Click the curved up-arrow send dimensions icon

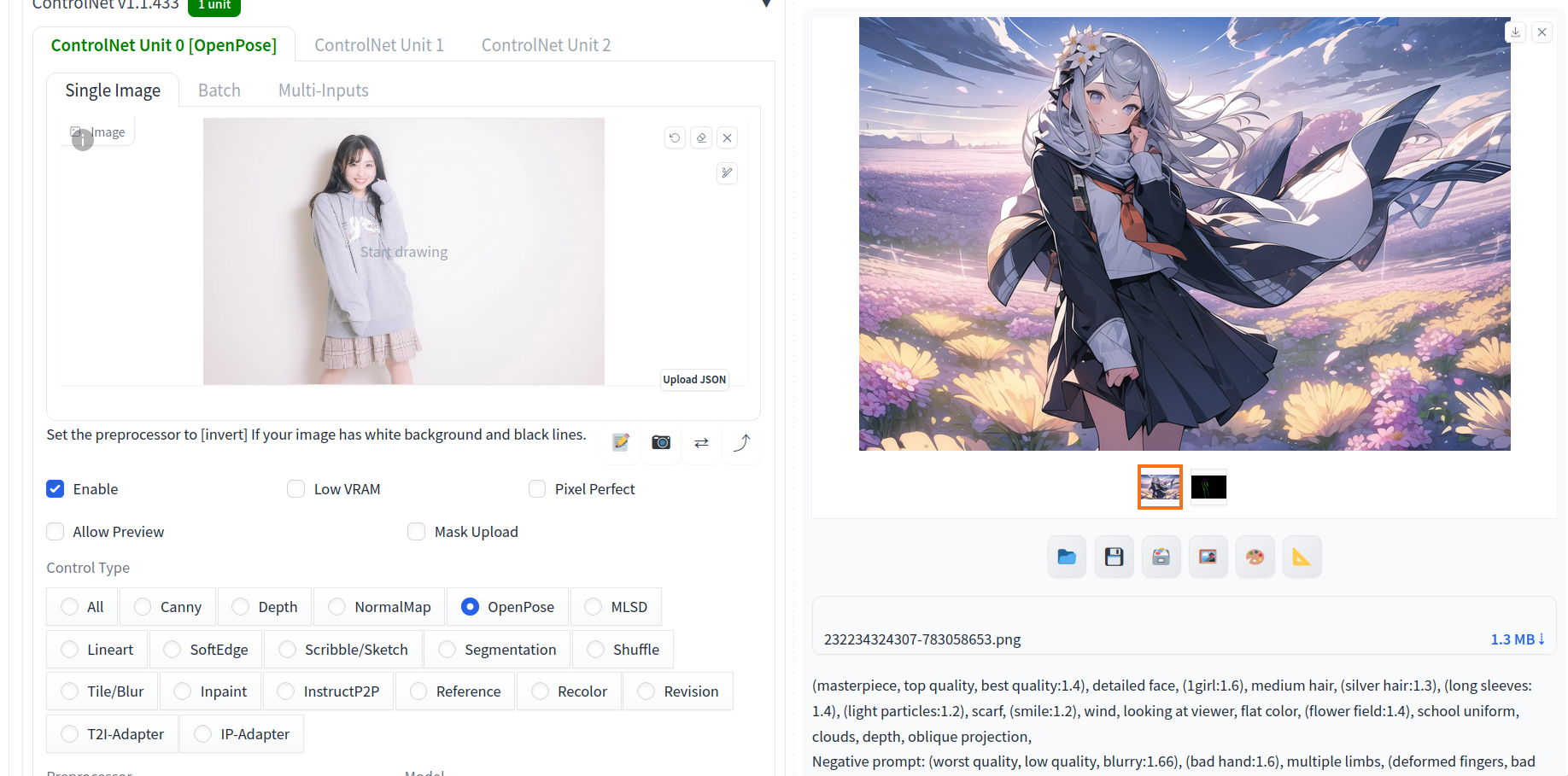pos(742,442)
